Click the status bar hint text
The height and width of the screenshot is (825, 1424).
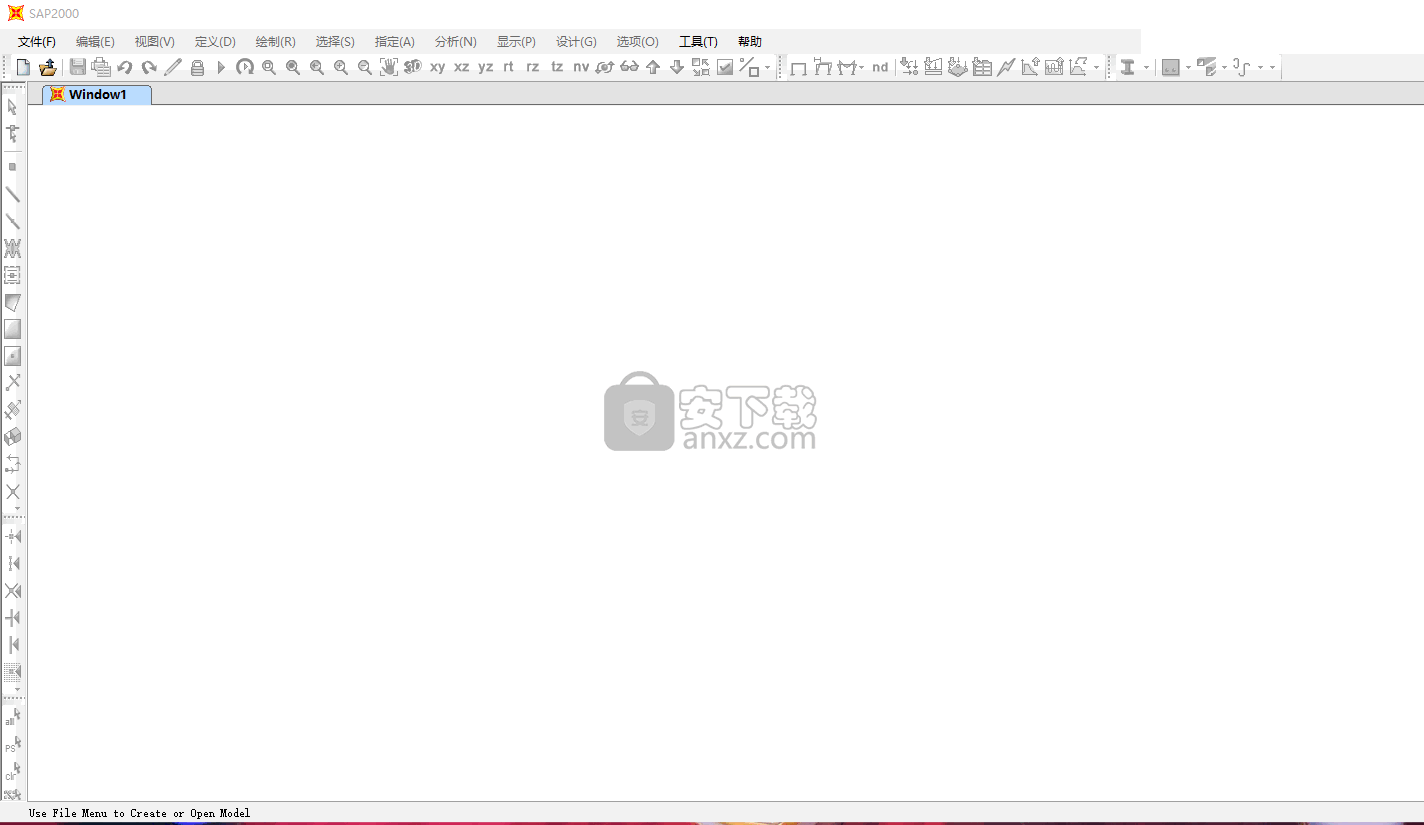[x=139, y=813]
